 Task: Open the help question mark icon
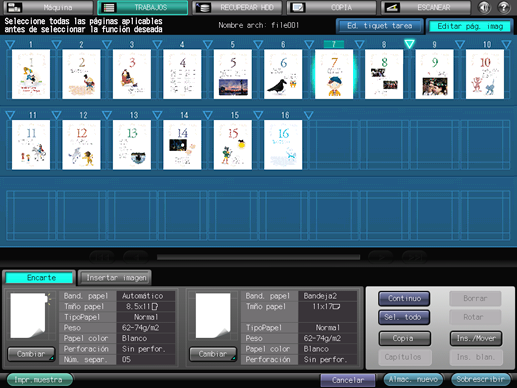pyautogui.click(x=504, y=7)
